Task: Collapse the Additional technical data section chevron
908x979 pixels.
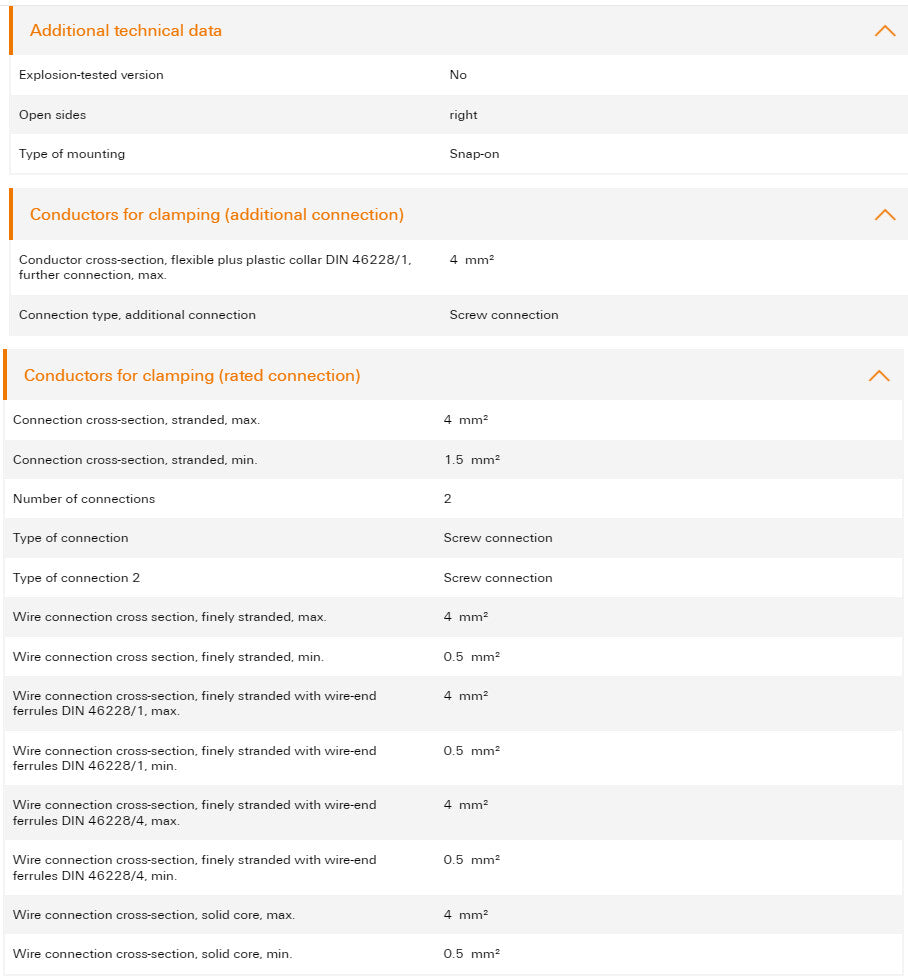Action: click(x=884, y=31)
